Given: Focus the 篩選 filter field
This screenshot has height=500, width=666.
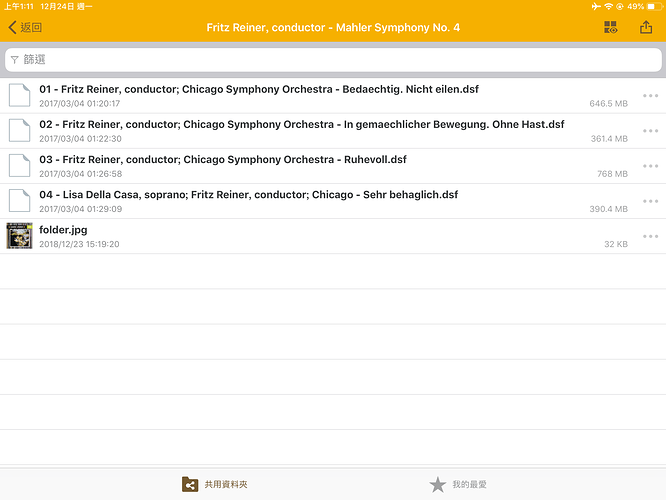Looking at the screenshot, I should coord(333,59).
